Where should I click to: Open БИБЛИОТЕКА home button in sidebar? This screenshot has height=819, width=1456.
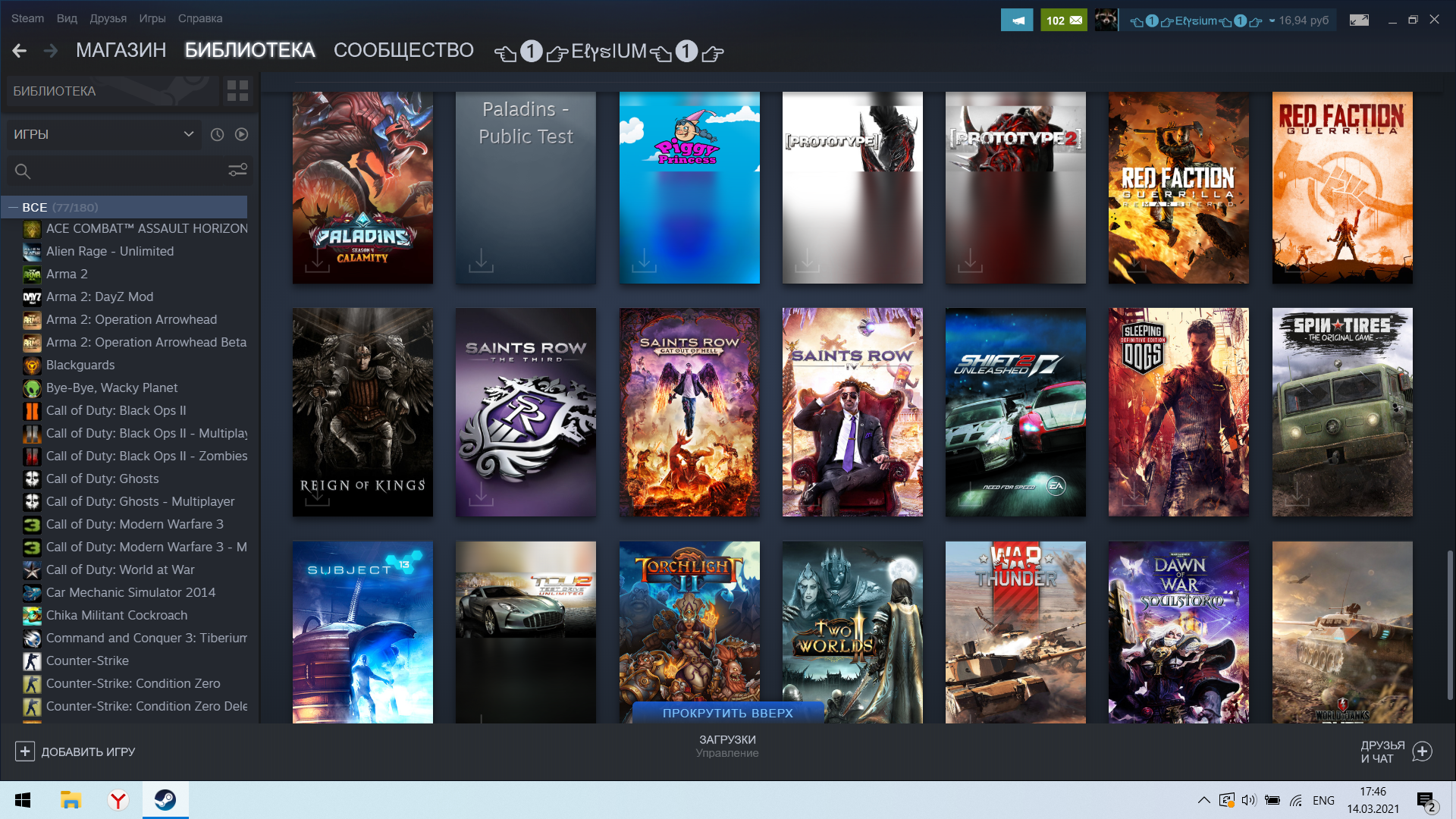pyautogui.click(x=112, y=91)
